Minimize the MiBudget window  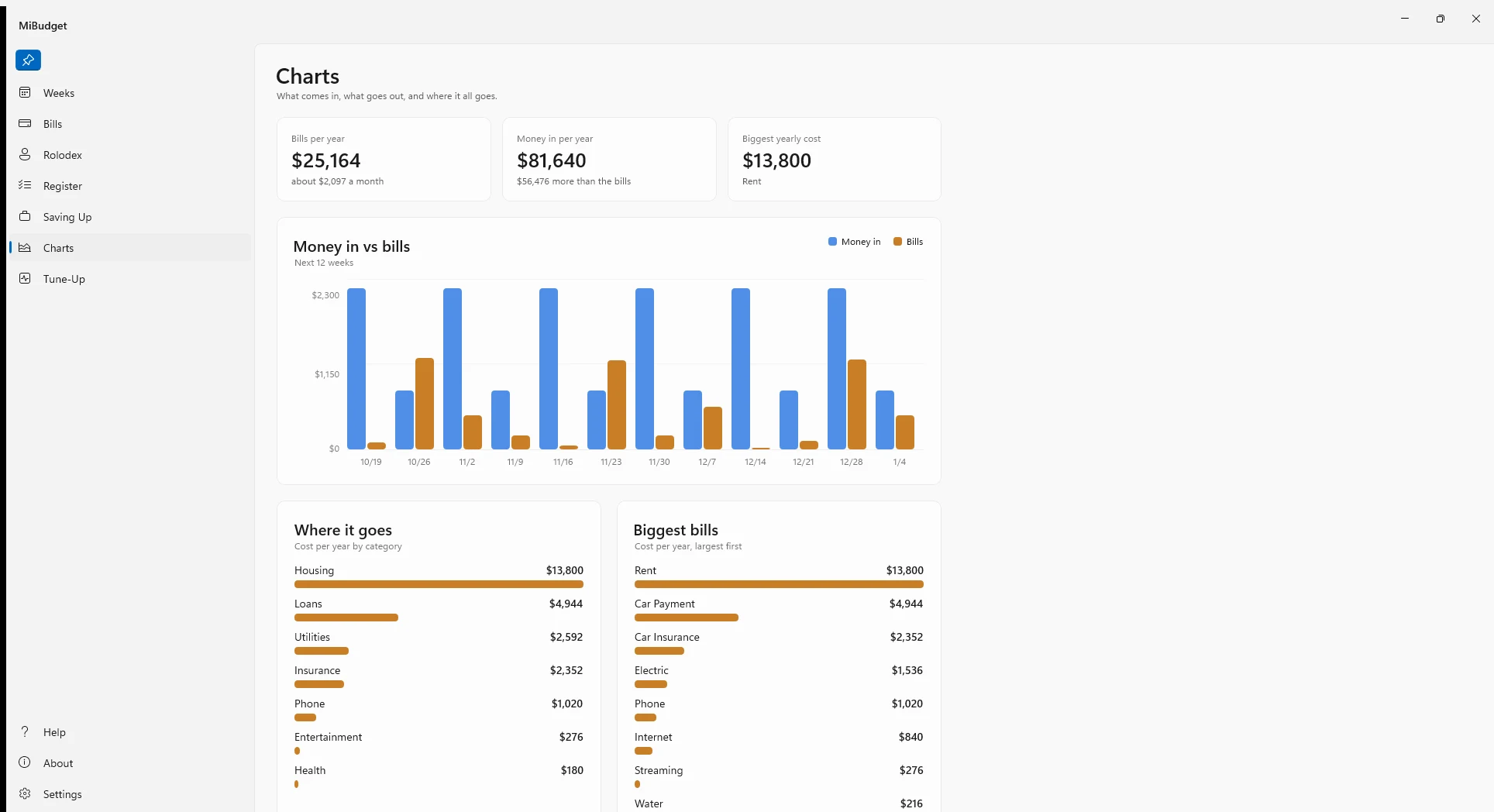[1405, 19]
